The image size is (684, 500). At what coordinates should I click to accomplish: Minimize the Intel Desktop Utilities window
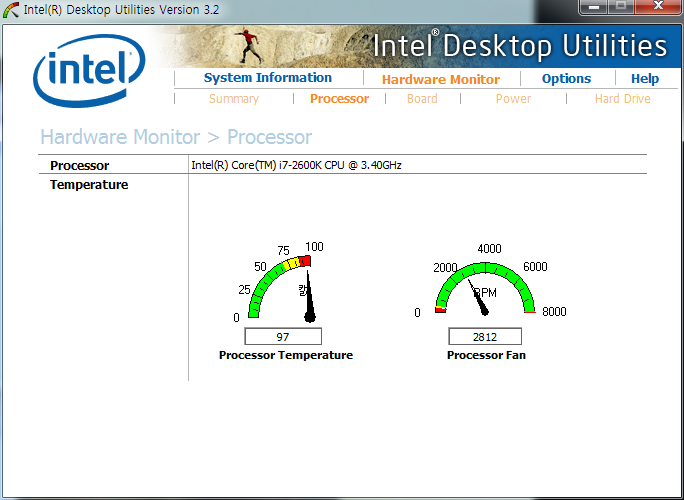(593, 7)
